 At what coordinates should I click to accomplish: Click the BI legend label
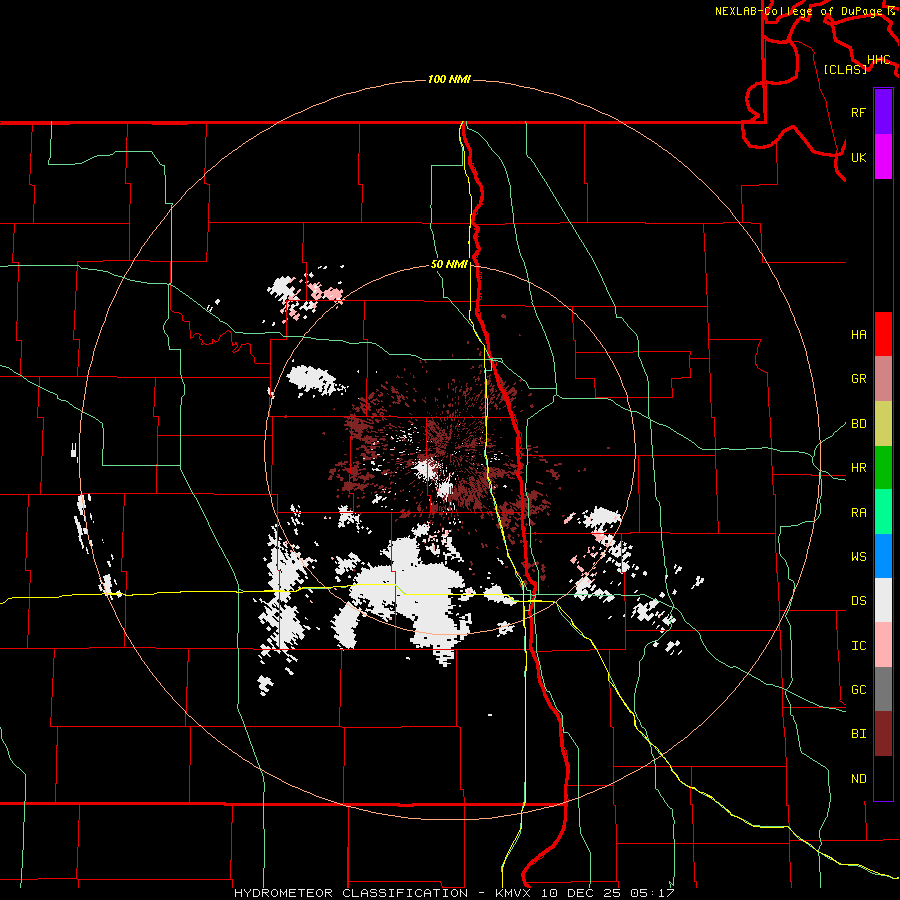[859, 734]
